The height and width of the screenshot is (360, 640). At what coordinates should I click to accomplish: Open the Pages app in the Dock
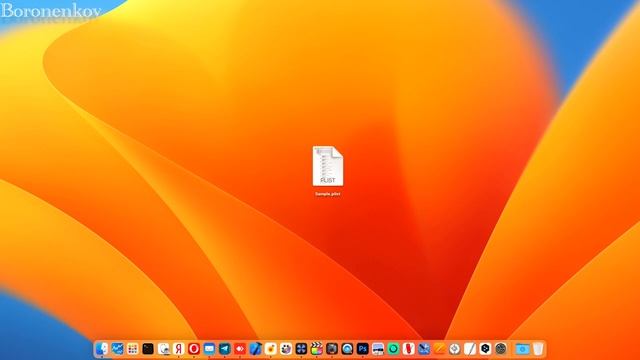click(439, 349)
